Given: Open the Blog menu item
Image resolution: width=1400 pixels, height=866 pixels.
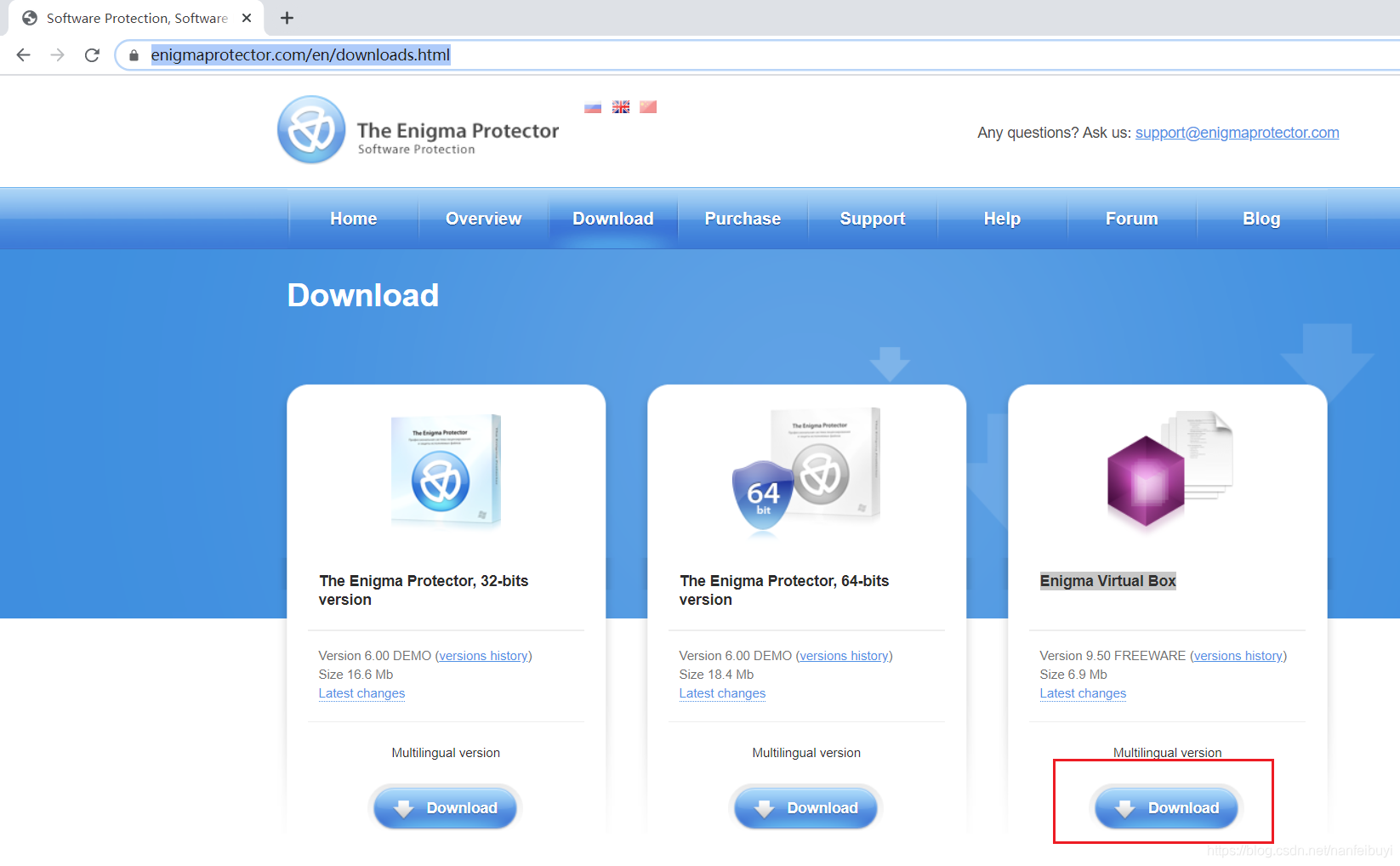Looking at the screenshot, I should 1261,219.
